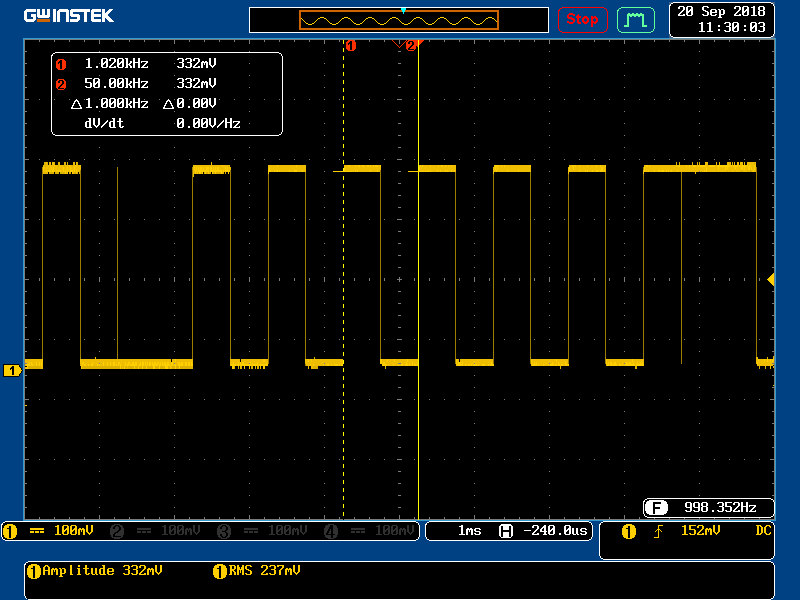
Task: Click the GW Instek logo
Action: point(68,16)
